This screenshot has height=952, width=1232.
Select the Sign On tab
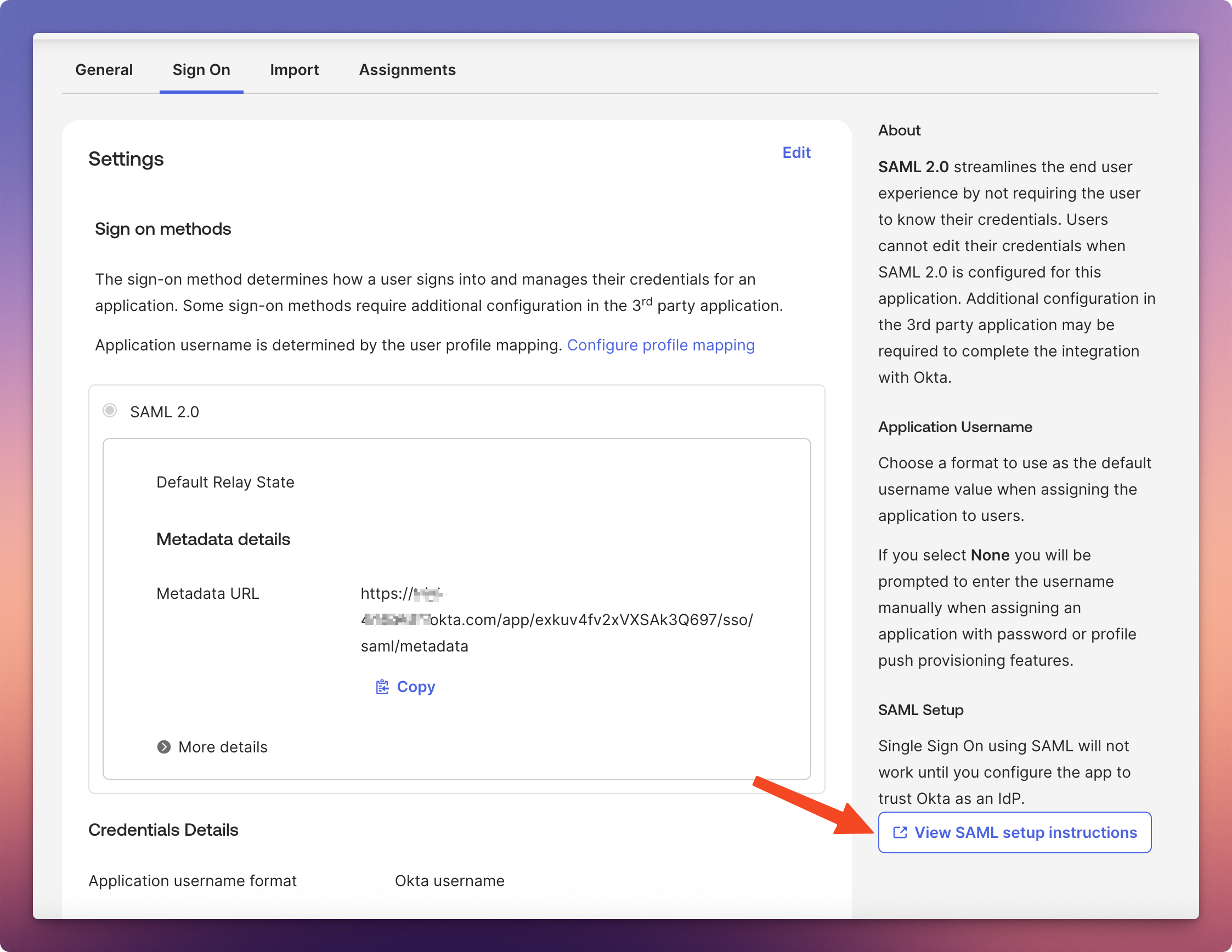tap(201, 70)
